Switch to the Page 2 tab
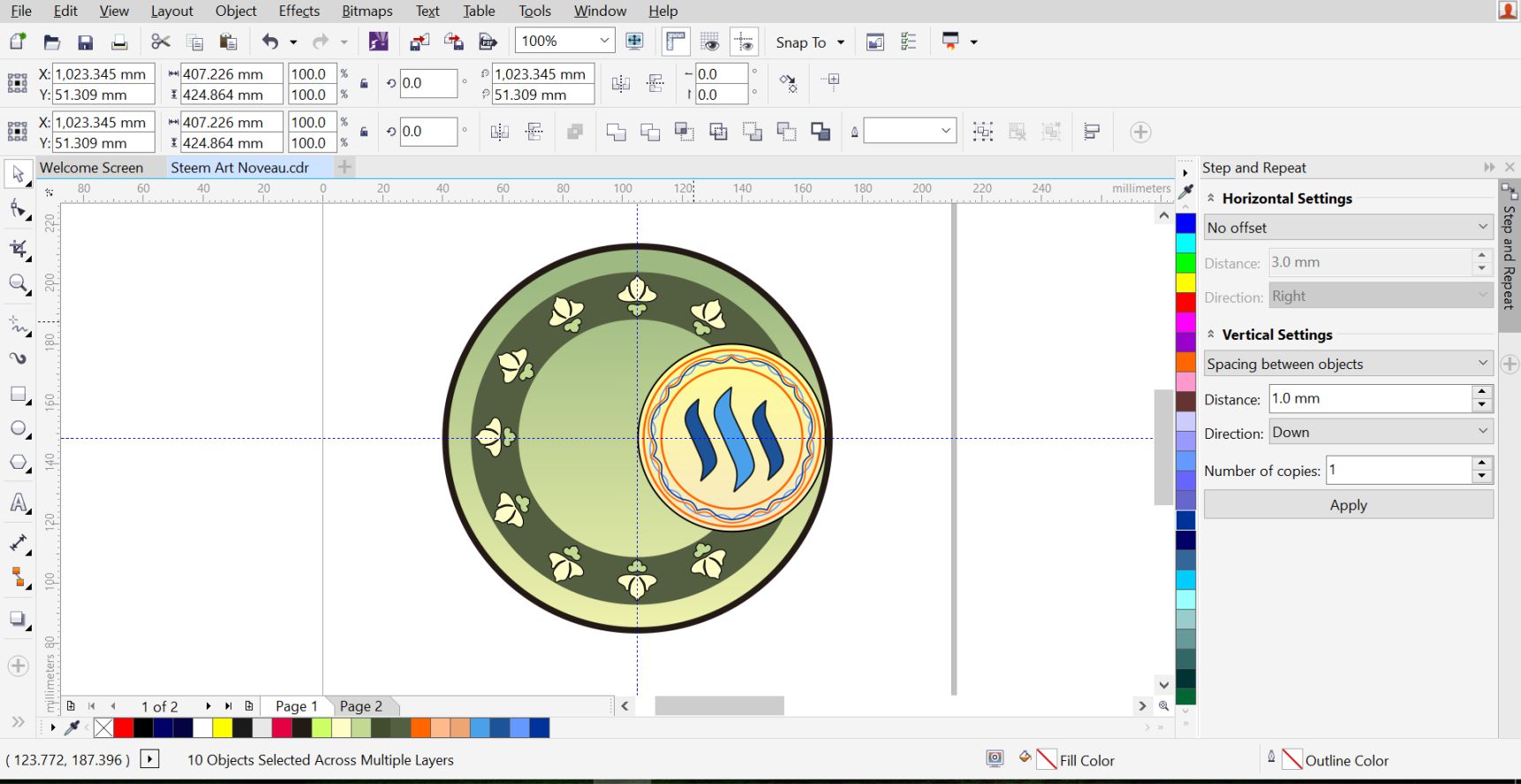 pyautogui.click(x=361, y=706)
